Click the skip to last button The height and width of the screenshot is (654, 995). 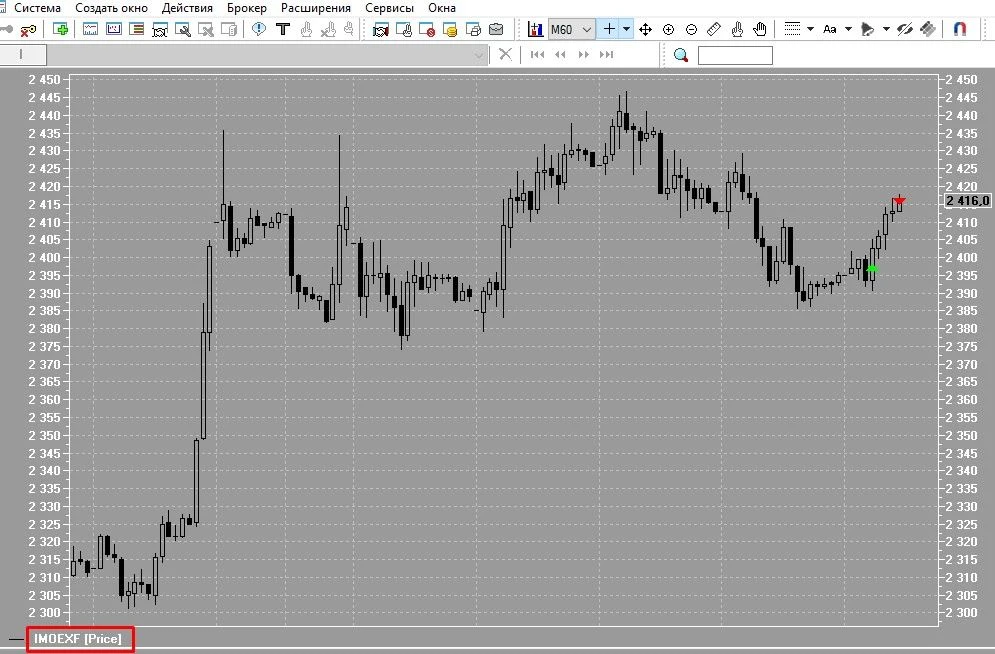tap(607, 55)
